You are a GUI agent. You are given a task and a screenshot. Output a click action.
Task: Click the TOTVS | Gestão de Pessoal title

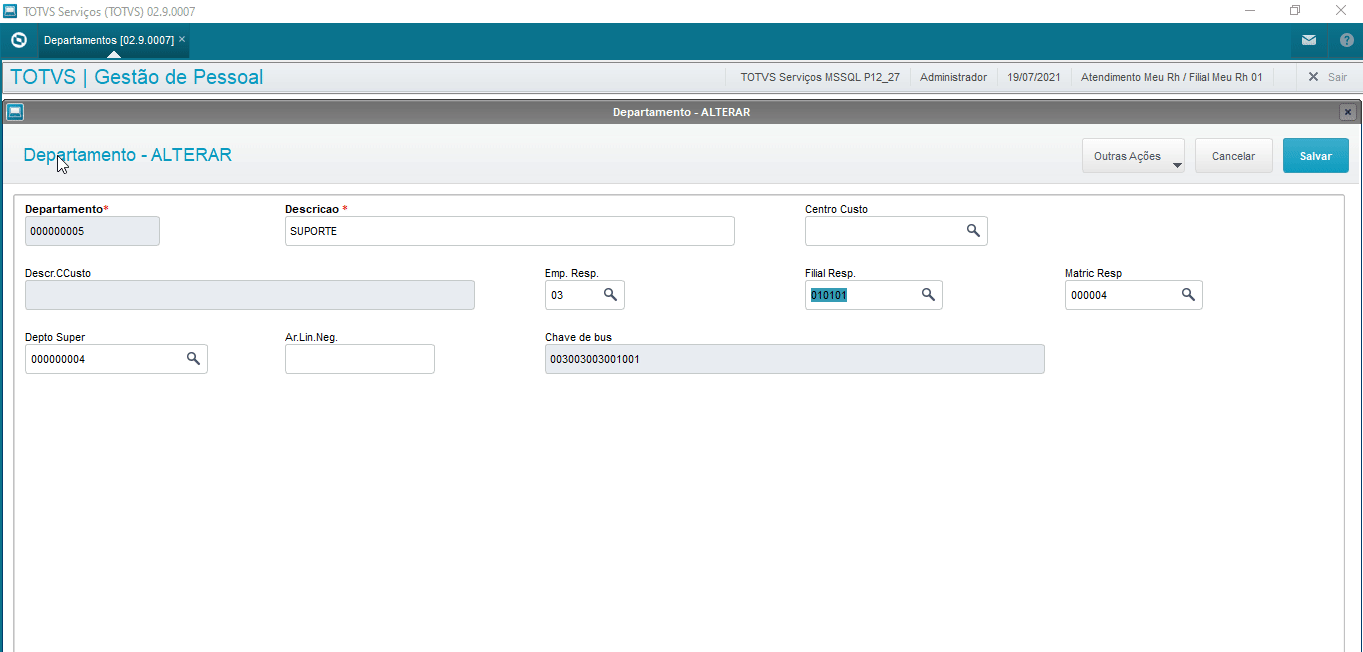137,77
